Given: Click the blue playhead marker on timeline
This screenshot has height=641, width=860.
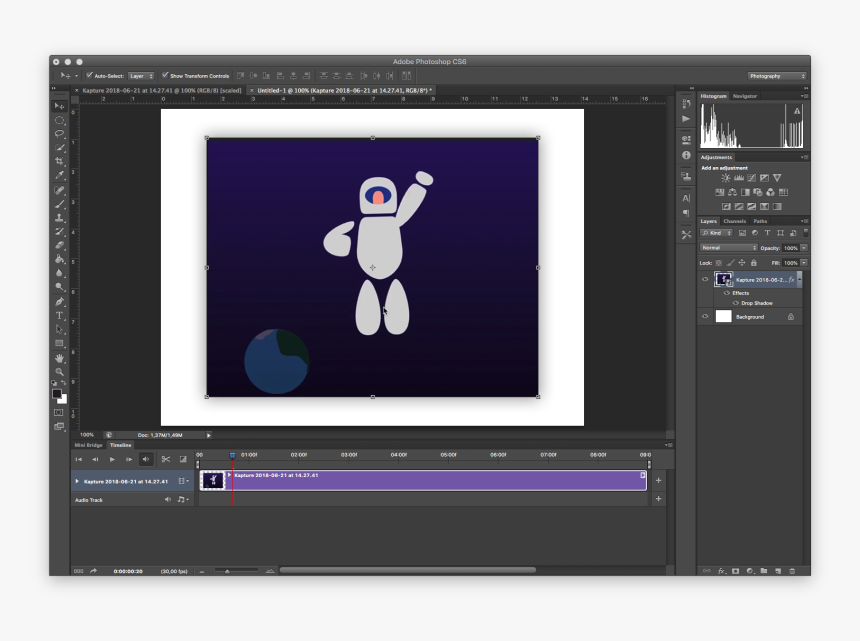Looking at the screenshot, I should pyautogui.click(x=233, y=455).
